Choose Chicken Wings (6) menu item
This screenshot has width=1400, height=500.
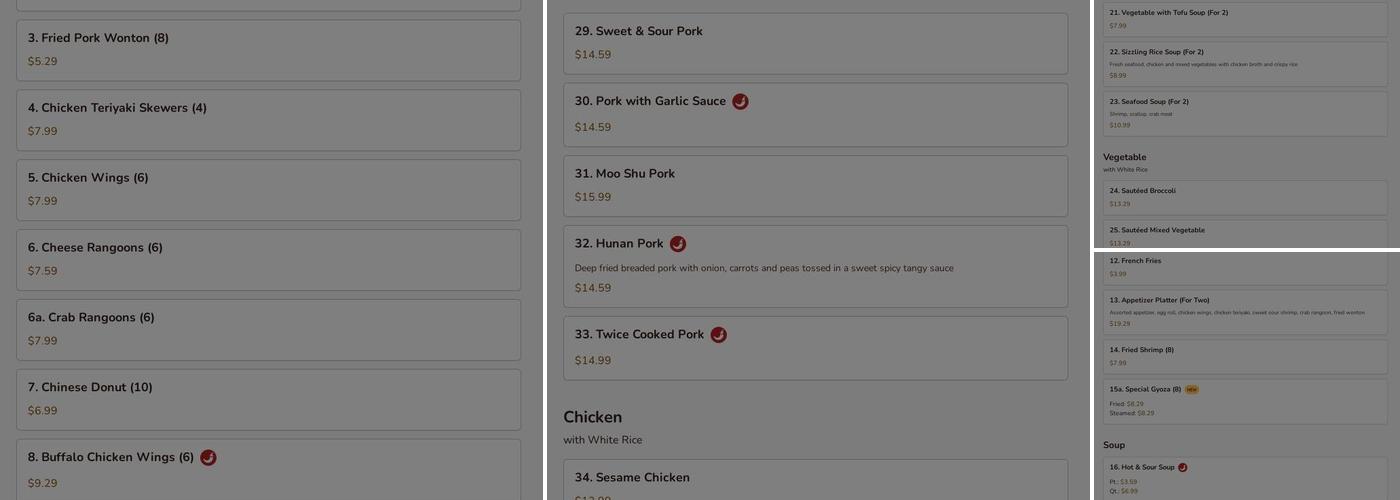pyautogui.click(x=268, y=190)
